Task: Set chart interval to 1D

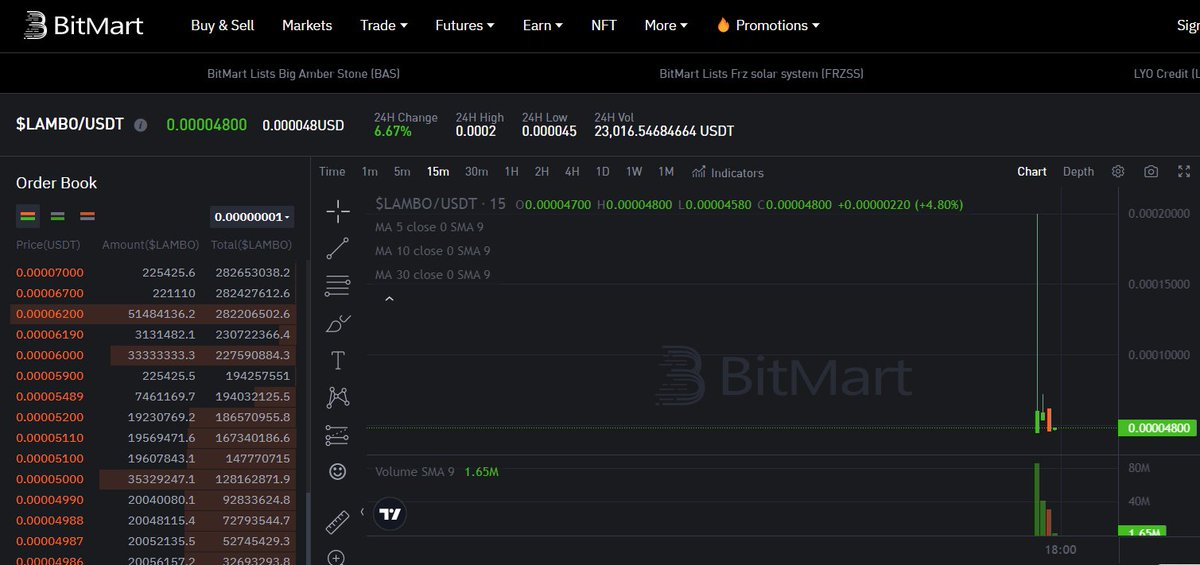Action: [x=603, y=172]
